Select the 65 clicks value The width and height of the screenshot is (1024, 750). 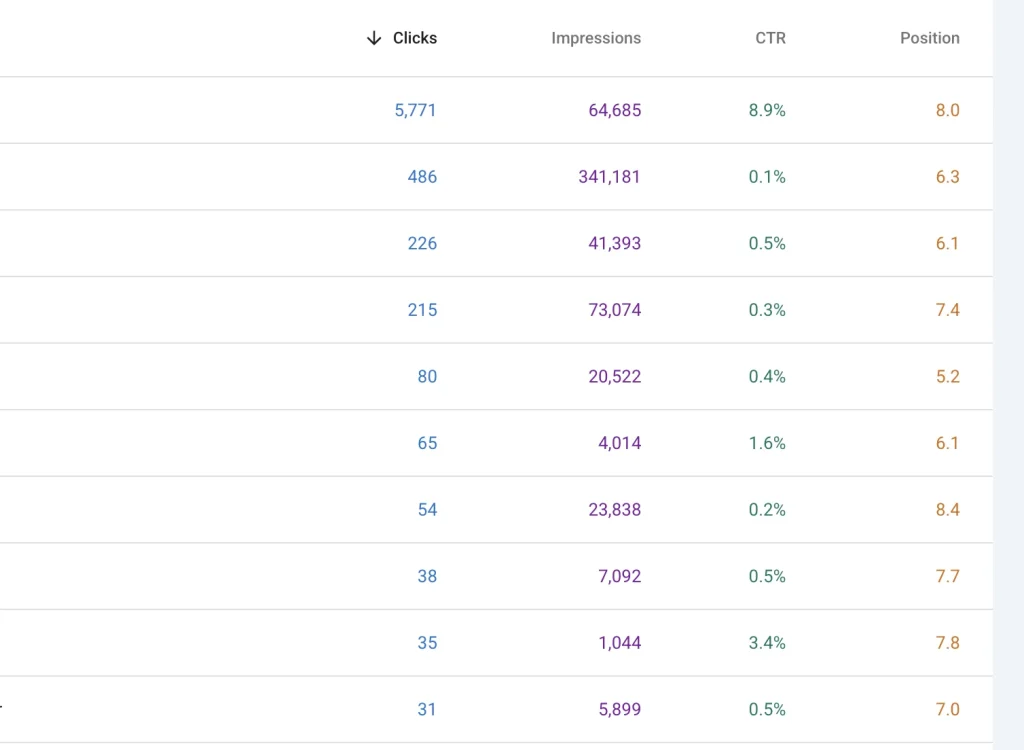point(427,443)
